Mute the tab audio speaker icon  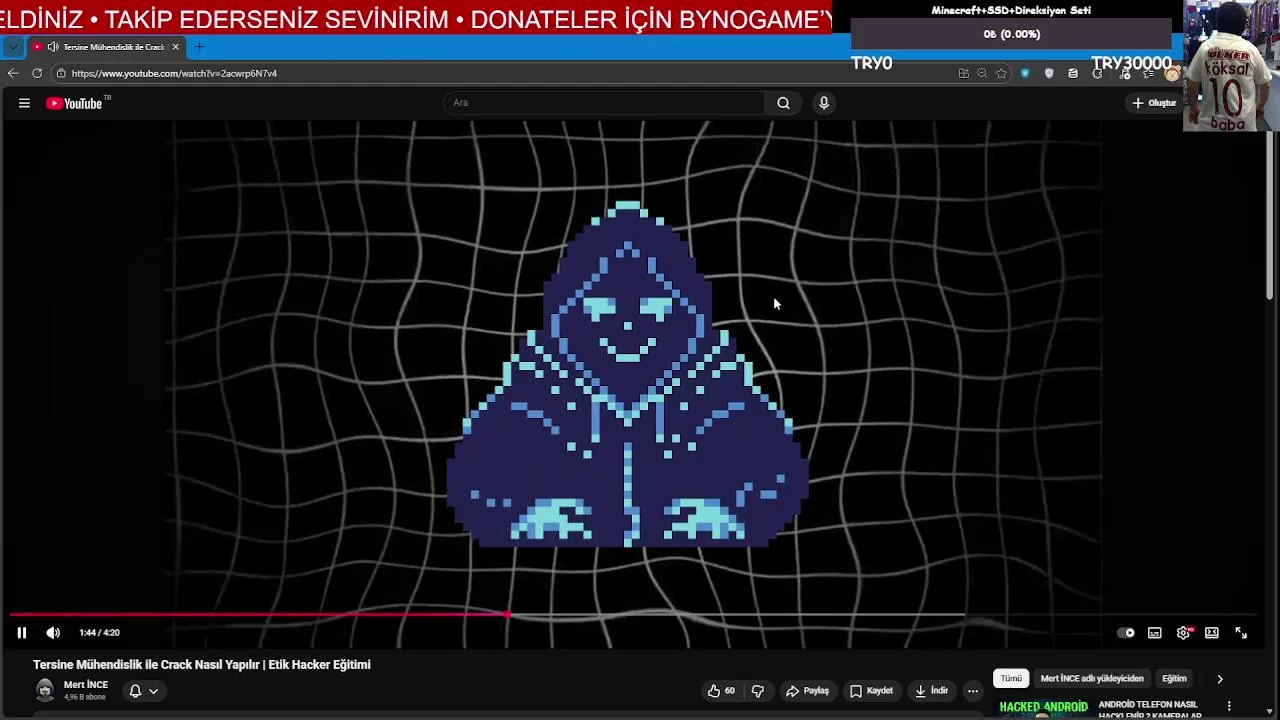point(52,47)
